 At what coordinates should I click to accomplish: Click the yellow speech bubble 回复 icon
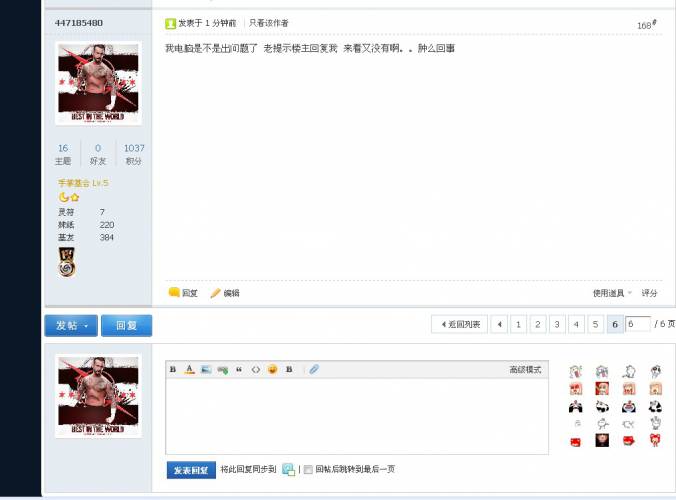(x=174, y=293)
